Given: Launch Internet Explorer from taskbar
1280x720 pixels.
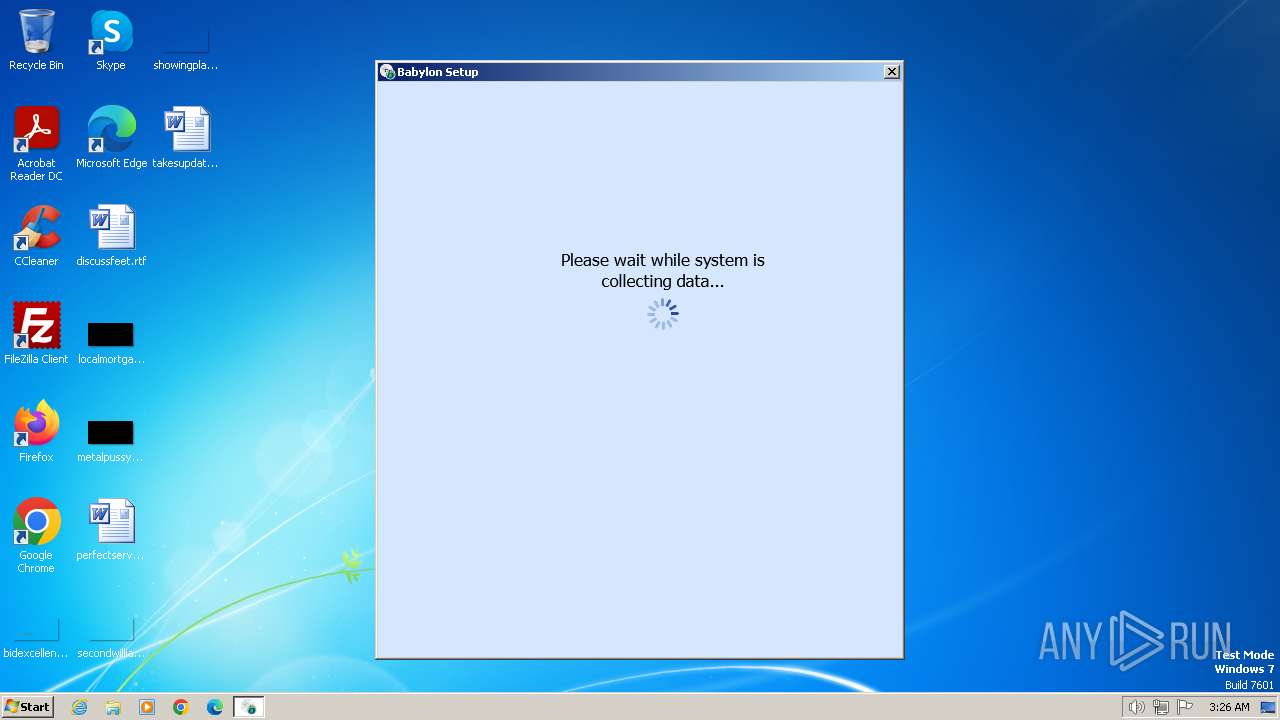Looking at the screenshot, I should click(x=79, y=707).
